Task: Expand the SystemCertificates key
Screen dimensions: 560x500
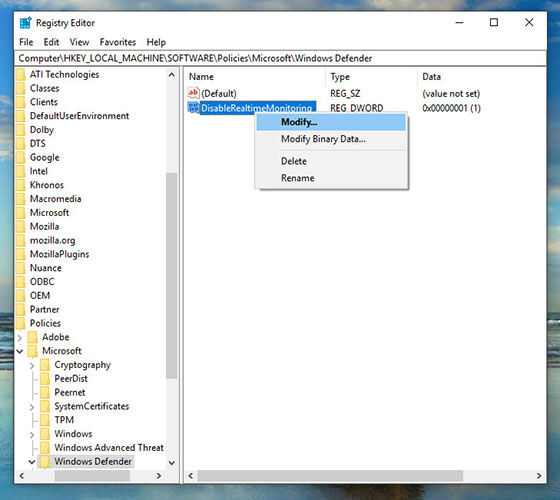Action: pos(32,407)
